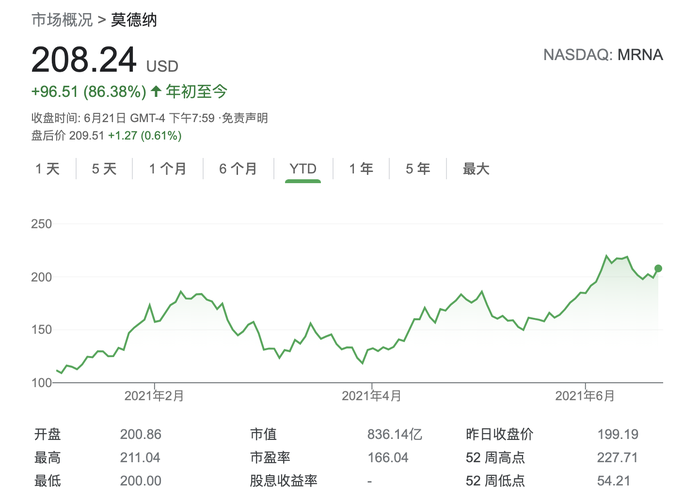The width and height of the screenshot is (700, 500).
Task: Click the 52 周高点 row label
Action: (x=495, y=458)
